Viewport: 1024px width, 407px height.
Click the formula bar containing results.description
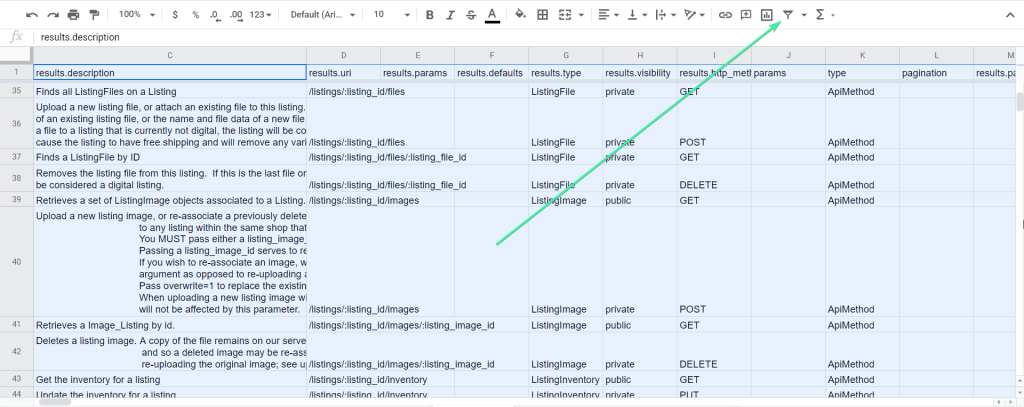click(522, 37)
